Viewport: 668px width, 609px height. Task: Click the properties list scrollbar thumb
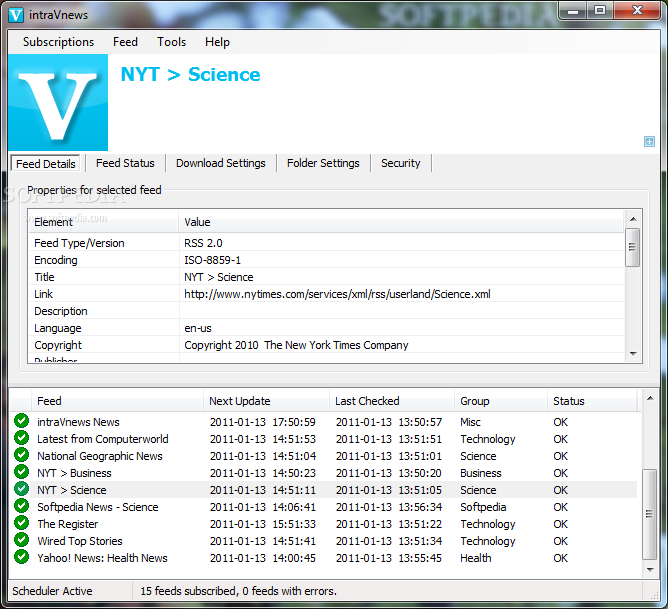tap(633, 247)
